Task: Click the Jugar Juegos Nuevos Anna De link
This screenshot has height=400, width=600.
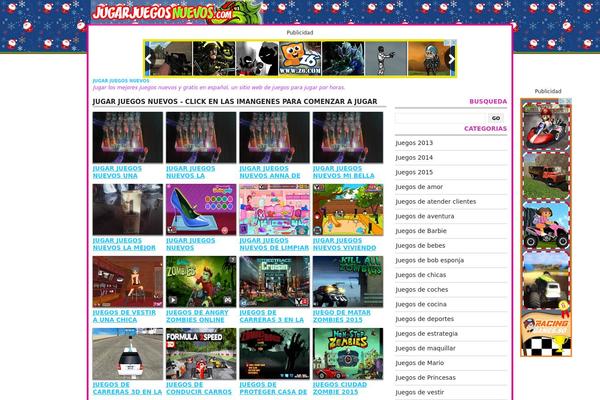Action: (x=270, y=172)
